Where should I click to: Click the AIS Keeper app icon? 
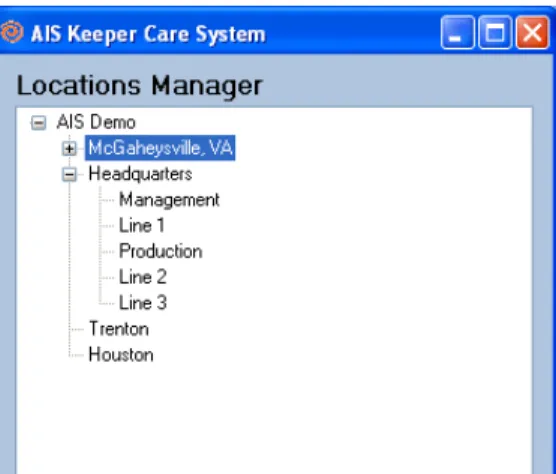[x=12, y=32]
